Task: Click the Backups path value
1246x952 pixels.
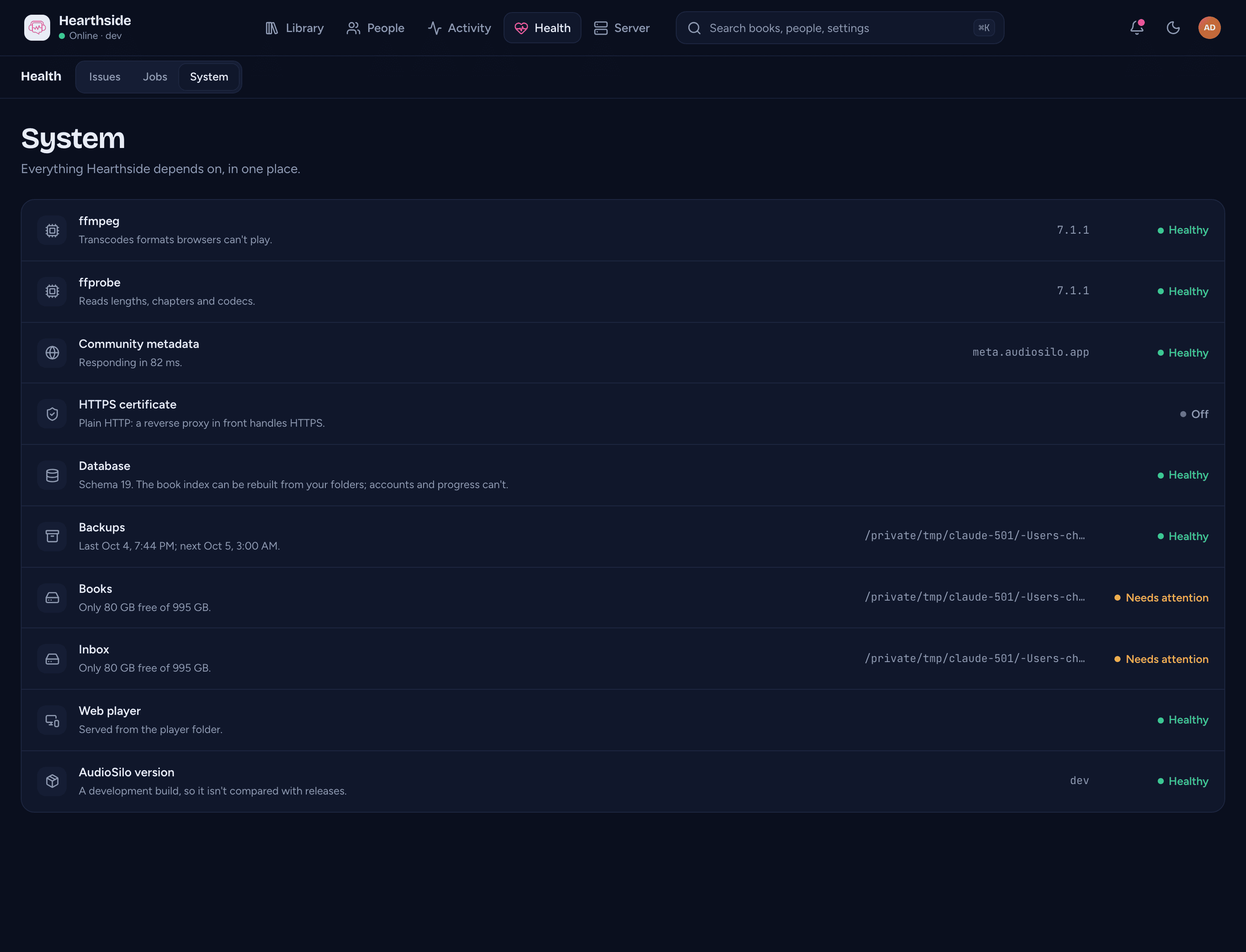Action: (975, 536)
